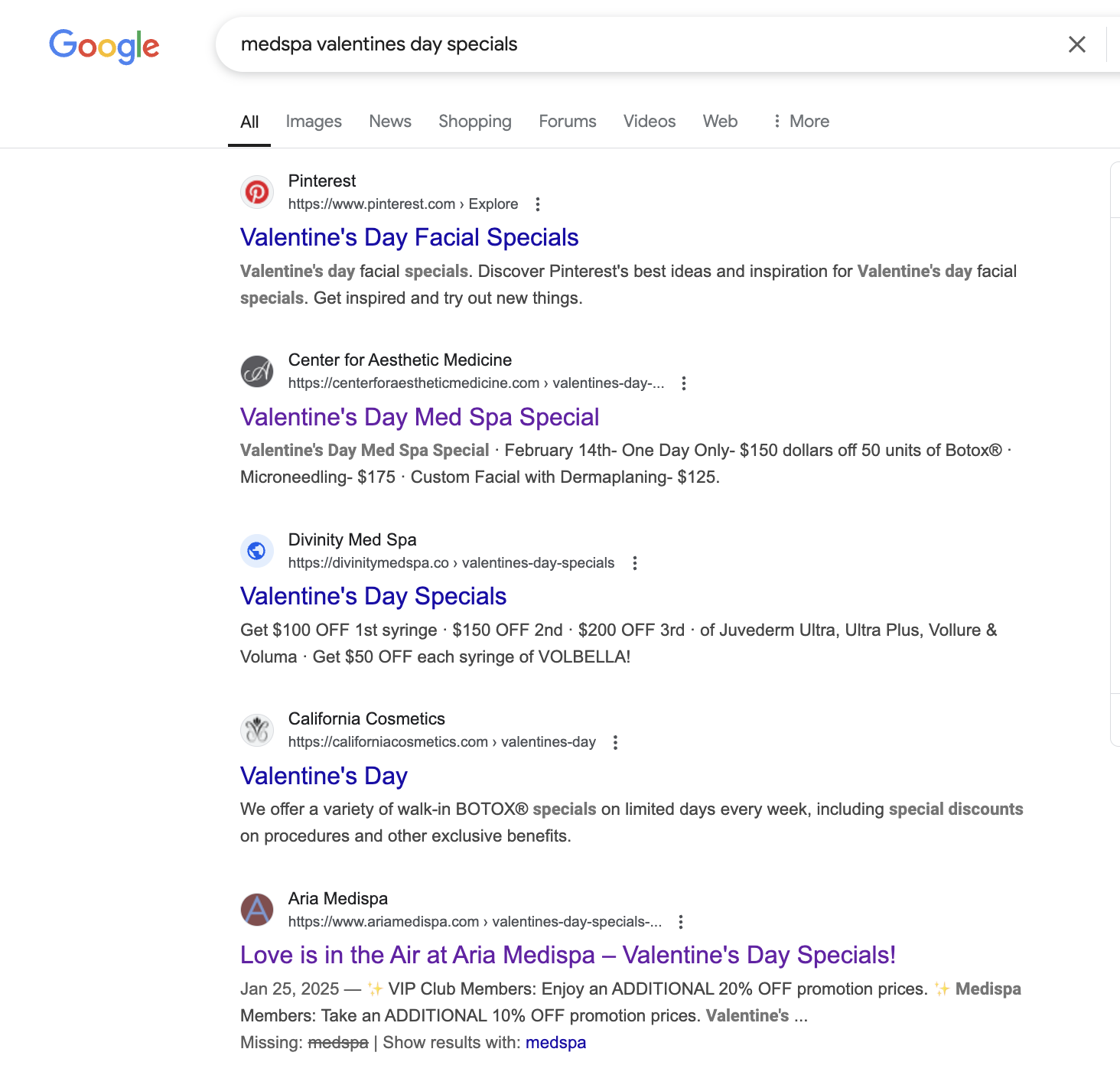The image size is (1120, 1088).
Task: Click the Center for Aesthetic Medicine favicon
Action: point(257,371)
